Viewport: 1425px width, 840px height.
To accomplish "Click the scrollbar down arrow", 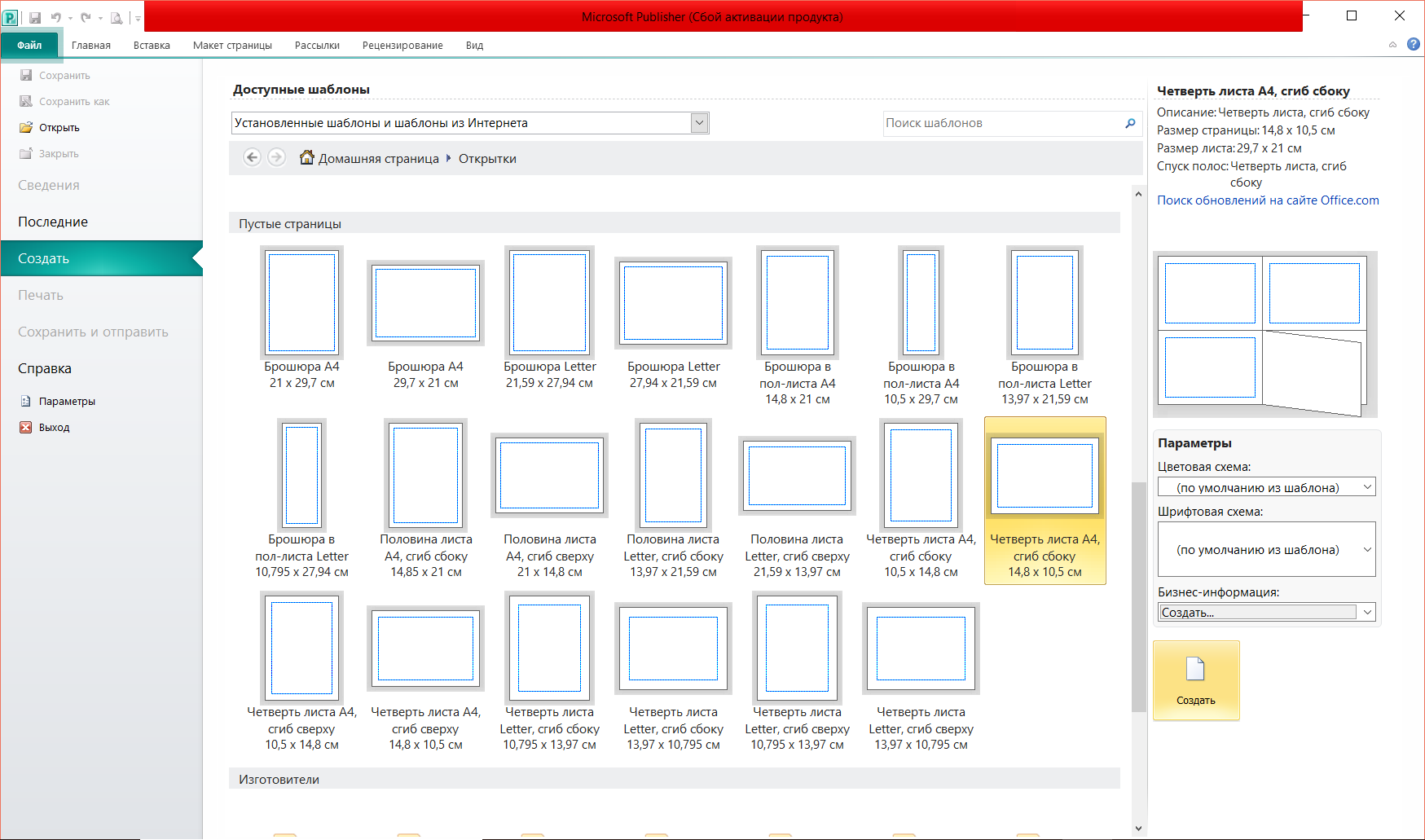I will click(x=1138, y=829).
